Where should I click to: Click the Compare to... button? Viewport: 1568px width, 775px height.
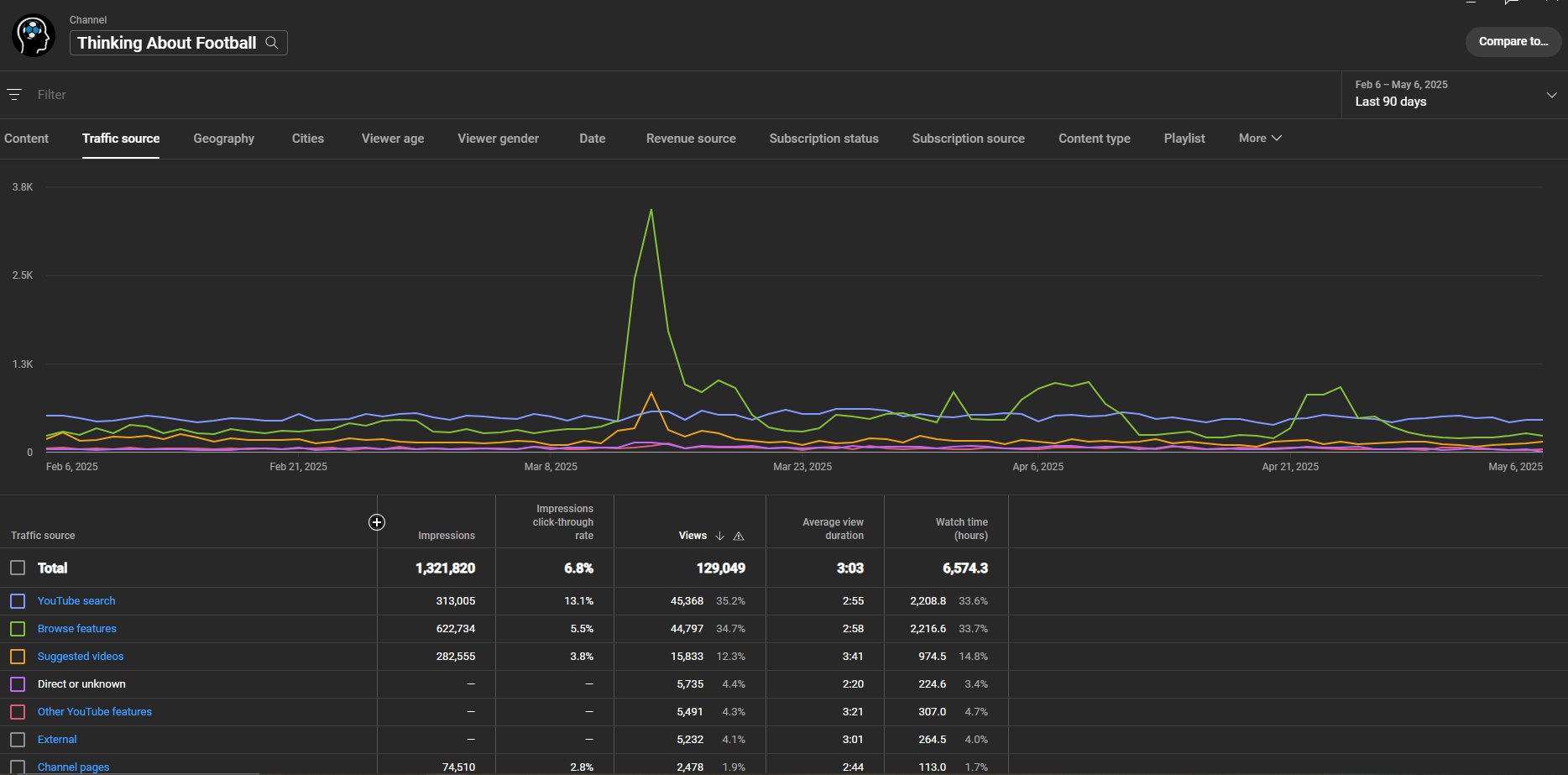pyautogui.click(x=1513, y=41)
